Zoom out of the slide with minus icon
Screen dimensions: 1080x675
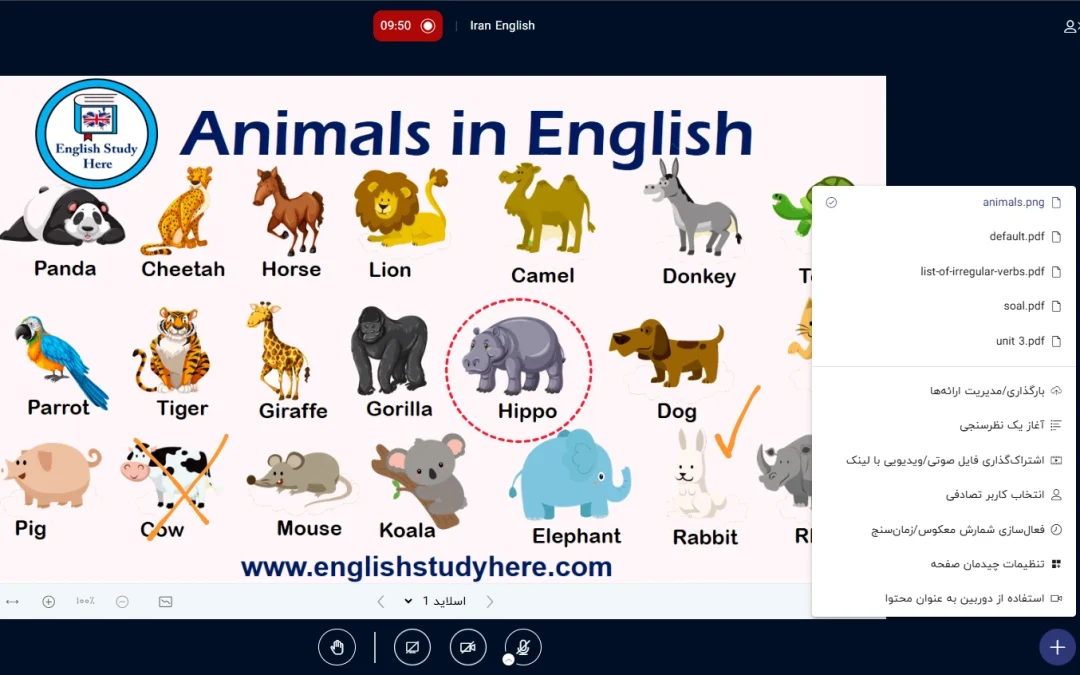click(x=122, y=601)
